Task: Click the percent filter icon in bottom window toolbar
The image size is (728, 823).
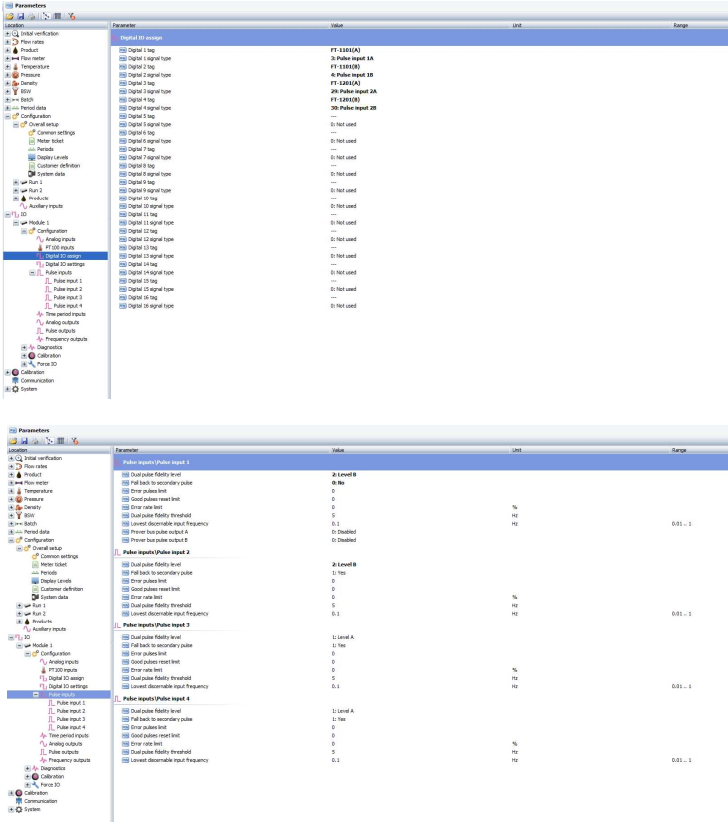Action: tap(75, 441)
